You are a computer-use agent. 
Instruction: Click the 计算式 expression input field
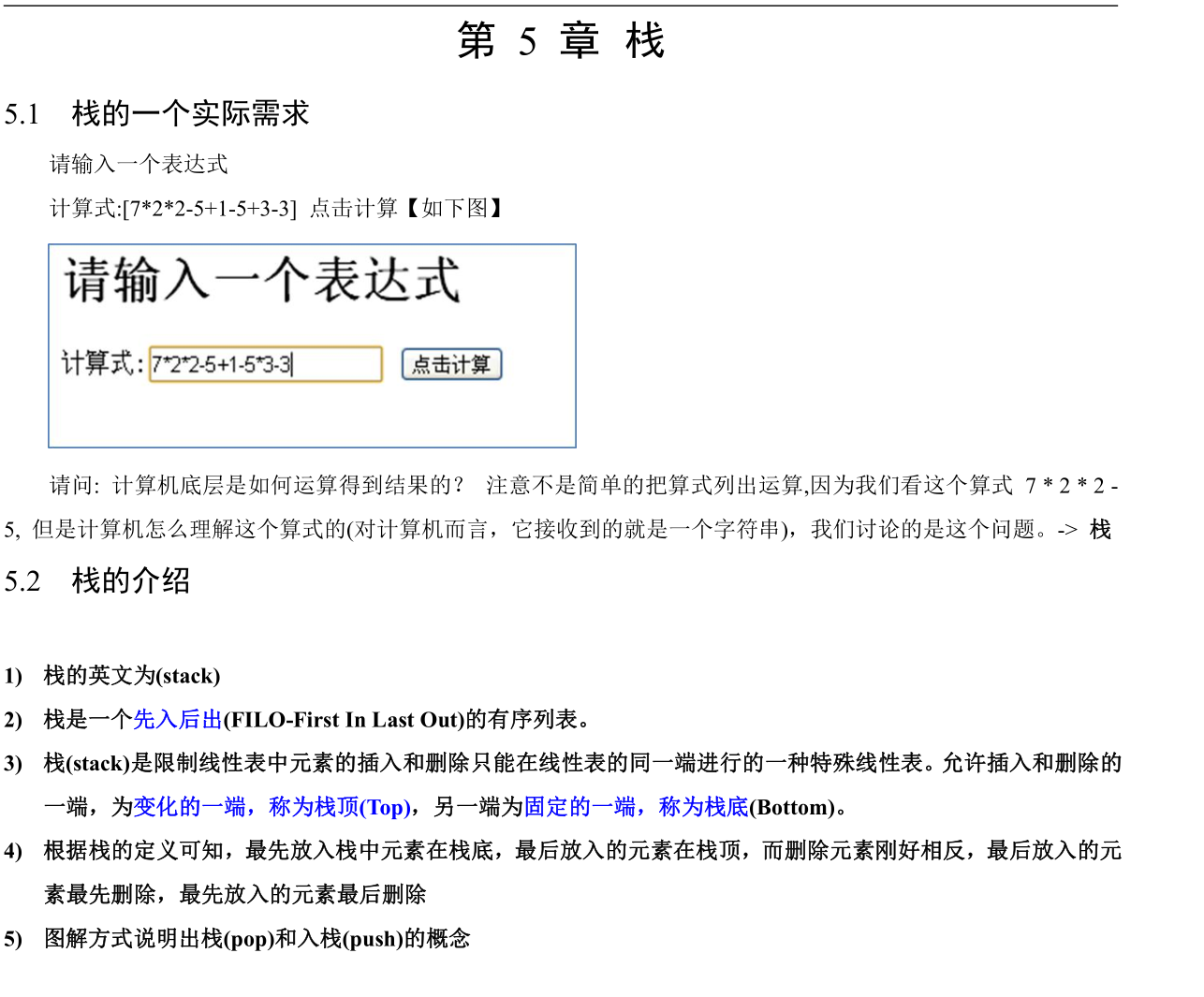[266, 364]
